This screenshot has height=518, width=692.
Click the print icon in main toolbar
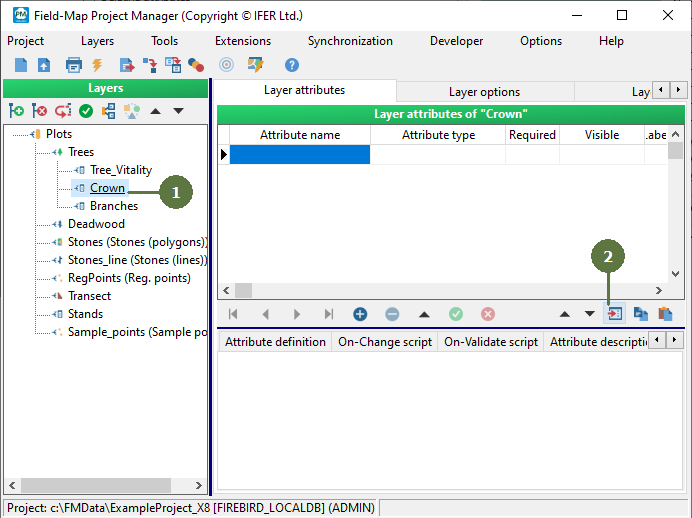click(x=73, y=65)
